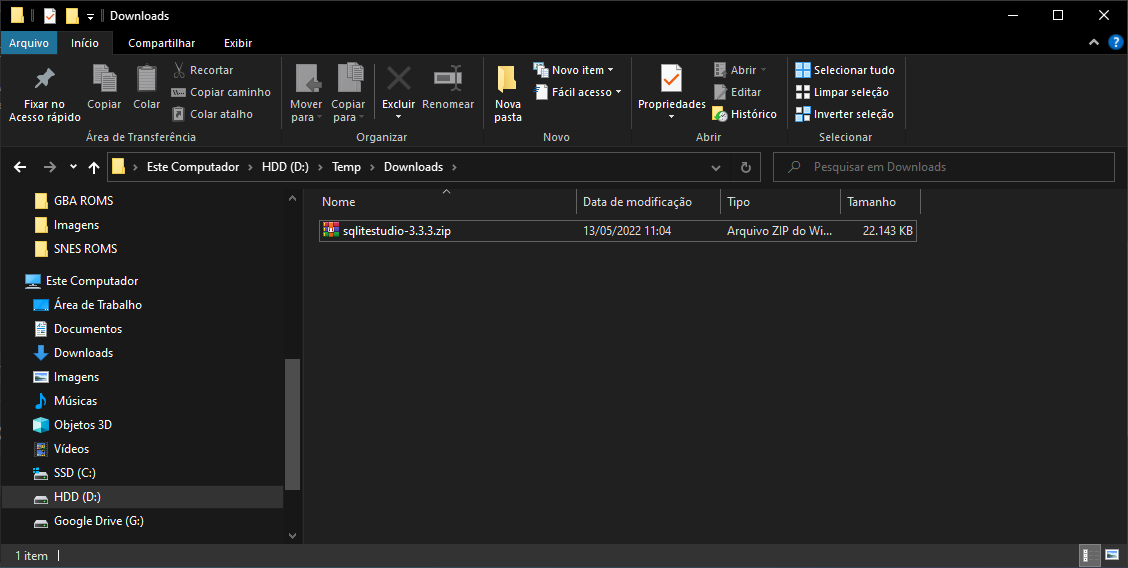Image resolution: width=1128 pixels, height=568 pixels.
Task: Click the title bar Properties checkmark icon
Action: pyautogui.click(x=50, y=15)
